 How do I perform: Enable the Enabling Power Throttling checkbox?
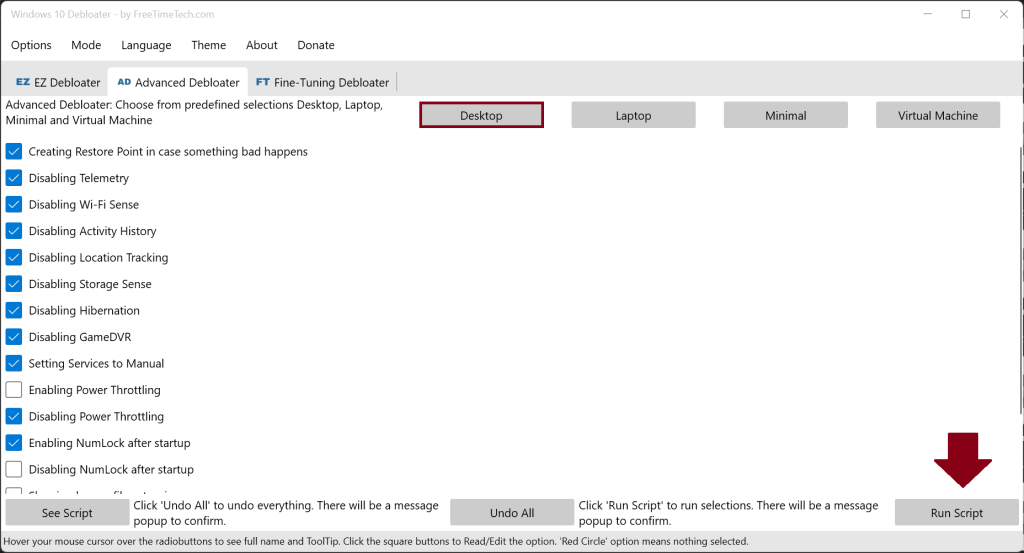pyautogui.click(x=14, y=390)
